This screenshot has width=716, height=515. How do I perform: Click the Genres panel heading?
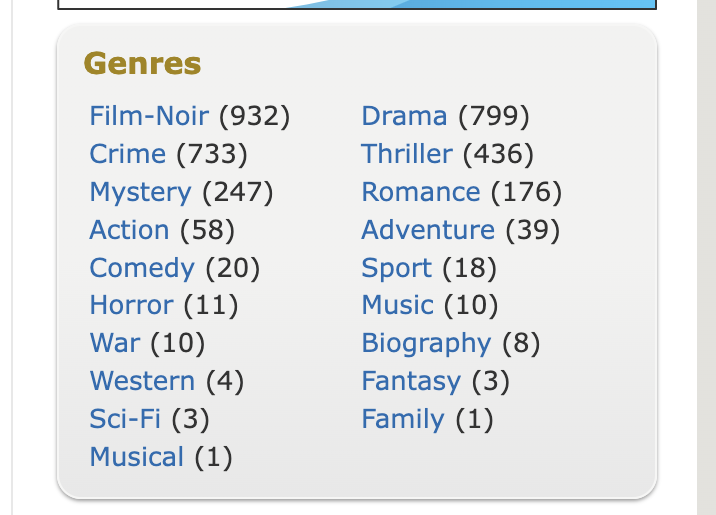(142, 64)
